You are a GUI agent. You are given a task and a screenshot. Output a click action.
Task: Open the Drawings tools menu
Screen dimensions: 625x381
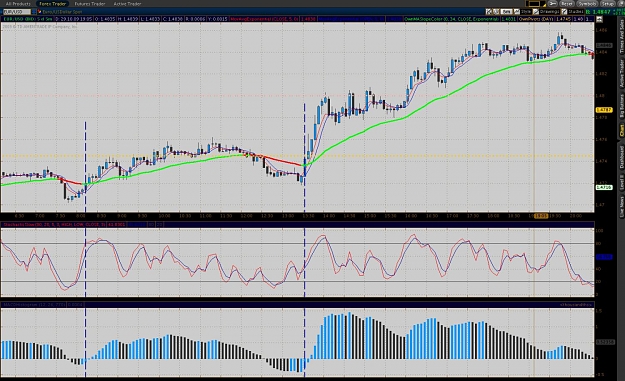pyautogui.click(x=546, y=12)
